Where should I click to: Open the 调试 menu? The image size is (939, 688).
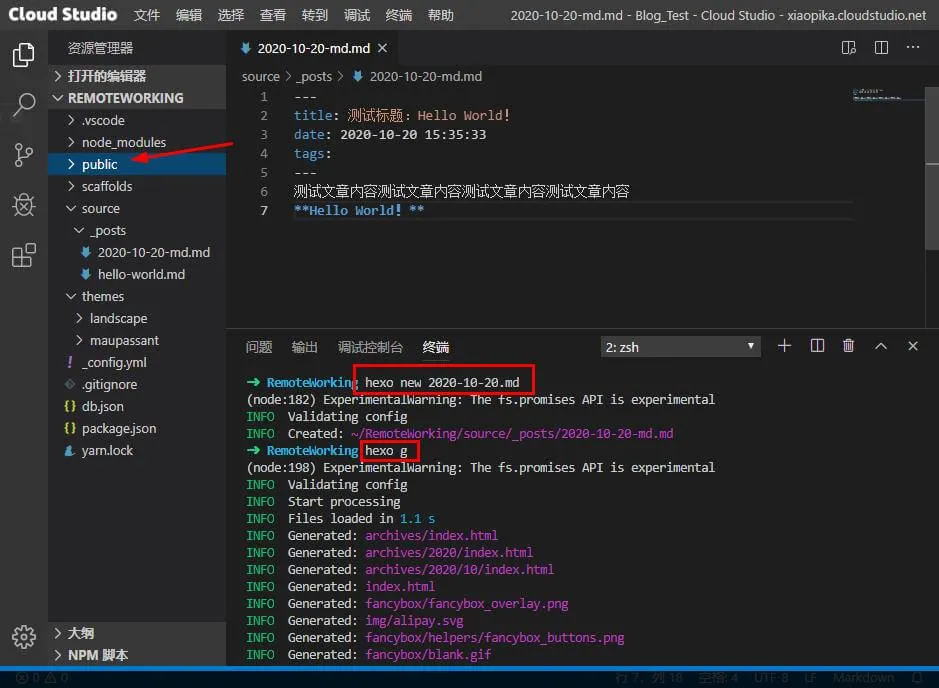(x=357, y=15)
